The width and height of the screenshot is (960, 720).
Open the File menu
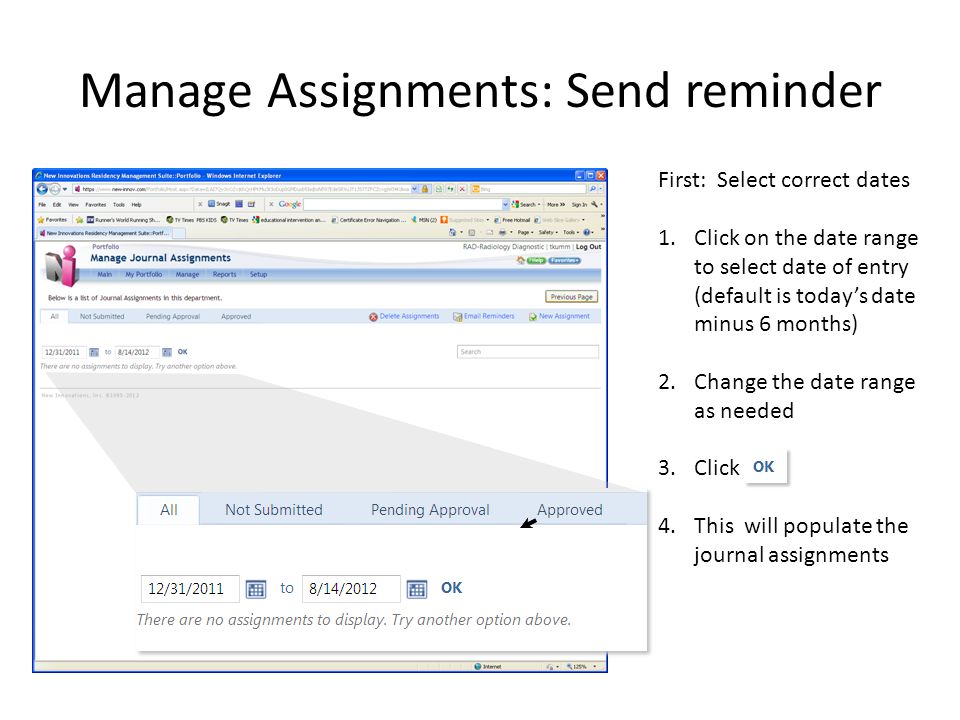42,204
